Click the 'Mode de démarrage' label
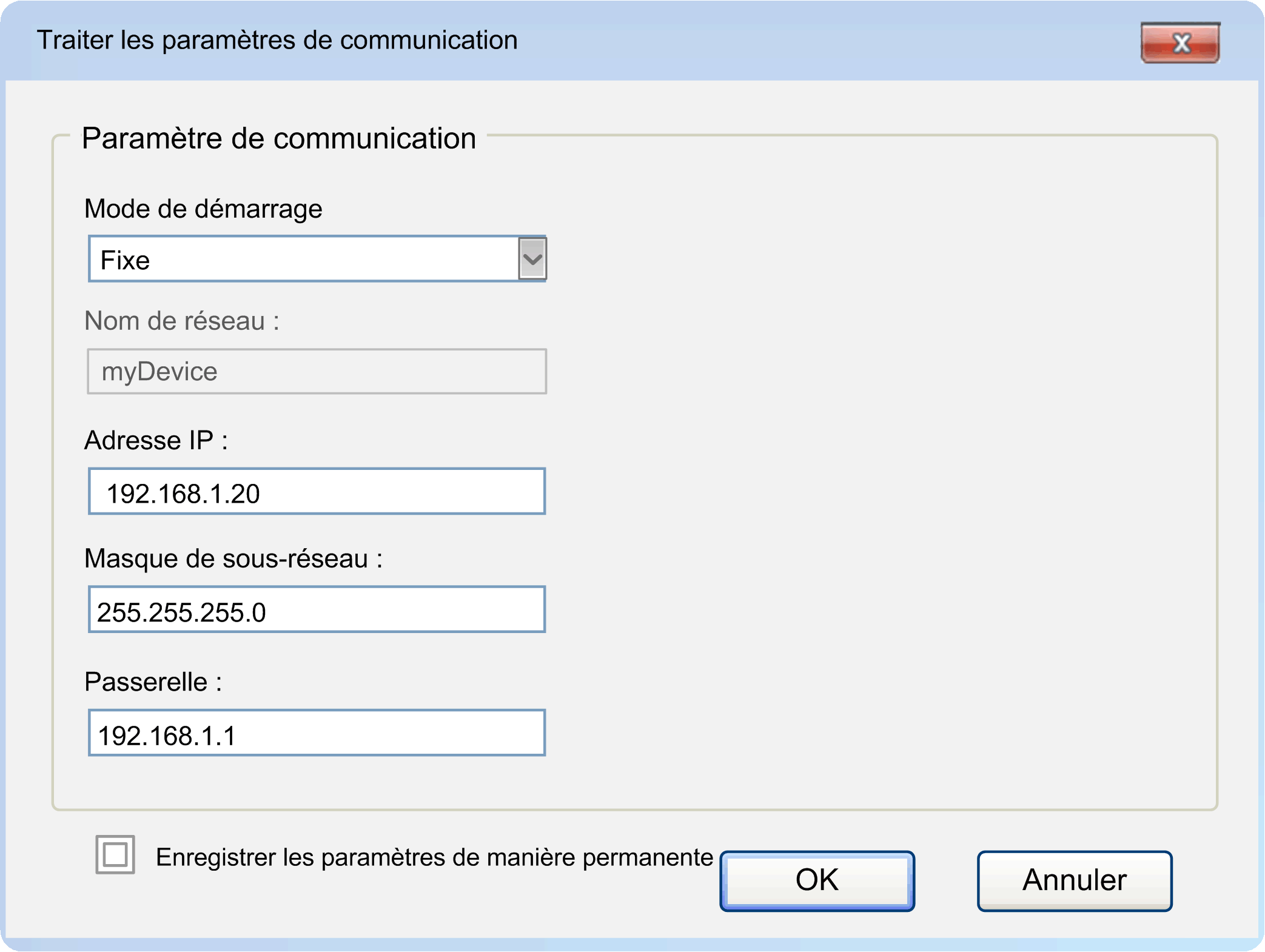The image size is (1265, 952). 203,209
